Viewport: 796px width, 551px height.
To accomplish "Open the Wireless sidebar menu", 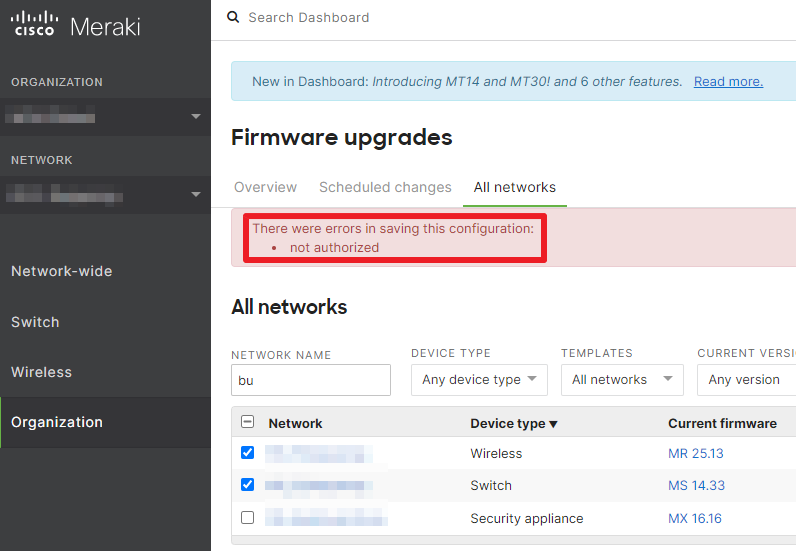I will click(42, 372).
